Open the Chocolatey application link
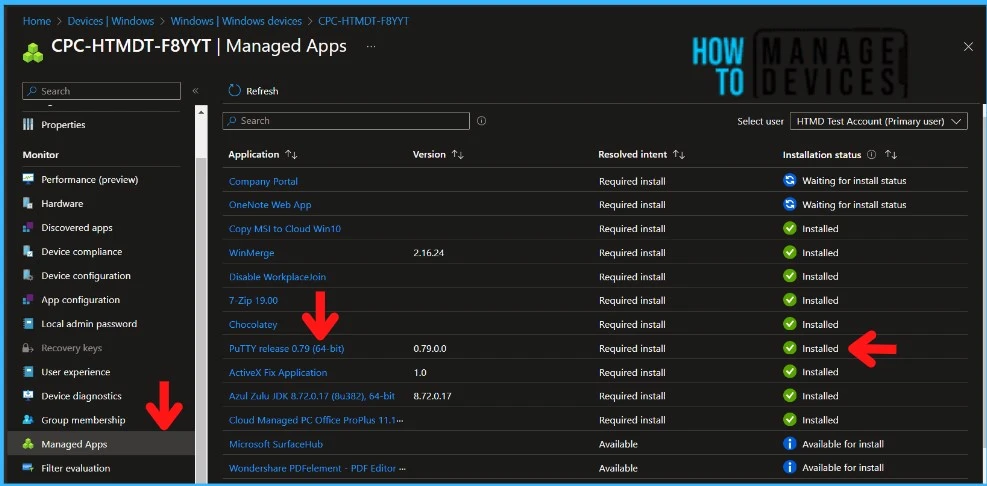The height and width of the screenshot is (486, 987). tap(253, 324)
